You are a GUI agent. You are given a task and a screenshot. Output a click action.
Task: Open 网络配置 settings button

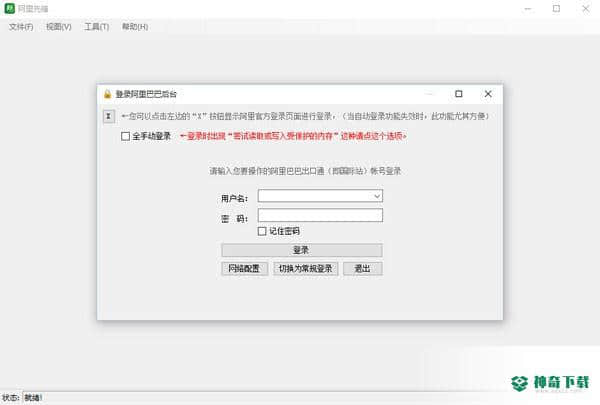245,269
